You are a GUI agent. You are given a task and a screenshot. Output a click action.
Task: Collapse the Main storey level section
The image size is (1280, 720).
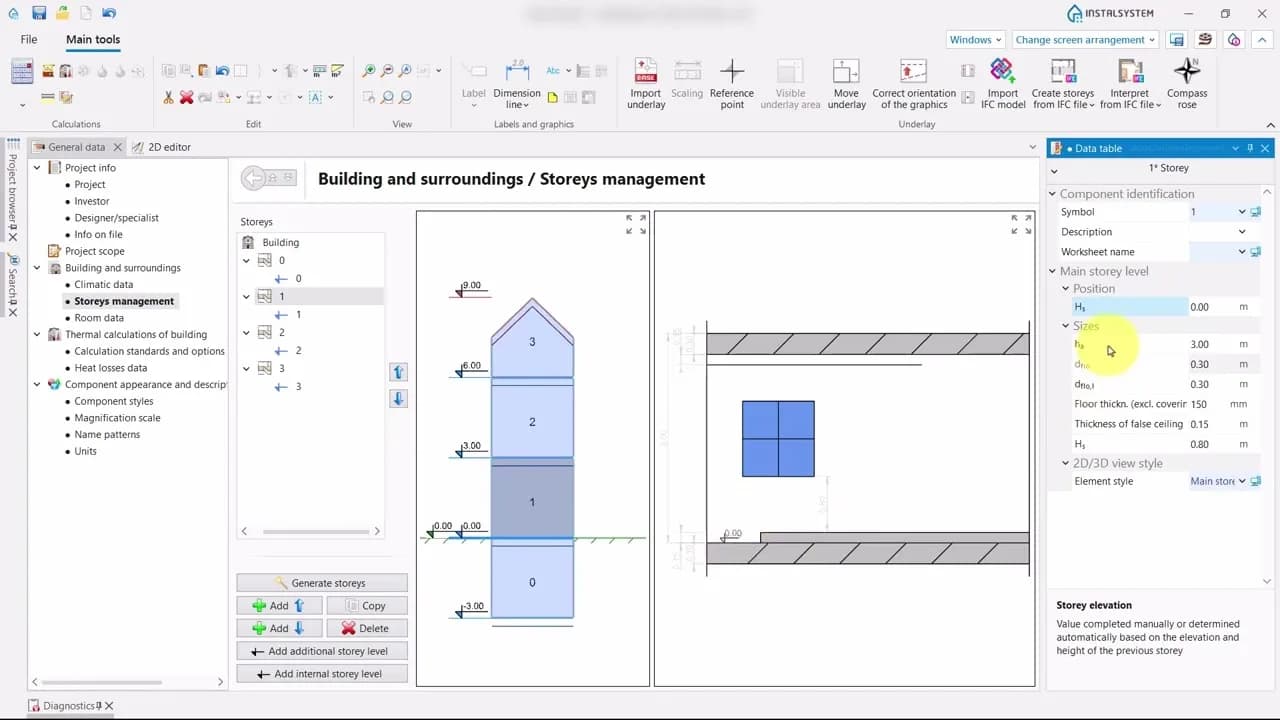(1053, 271)
